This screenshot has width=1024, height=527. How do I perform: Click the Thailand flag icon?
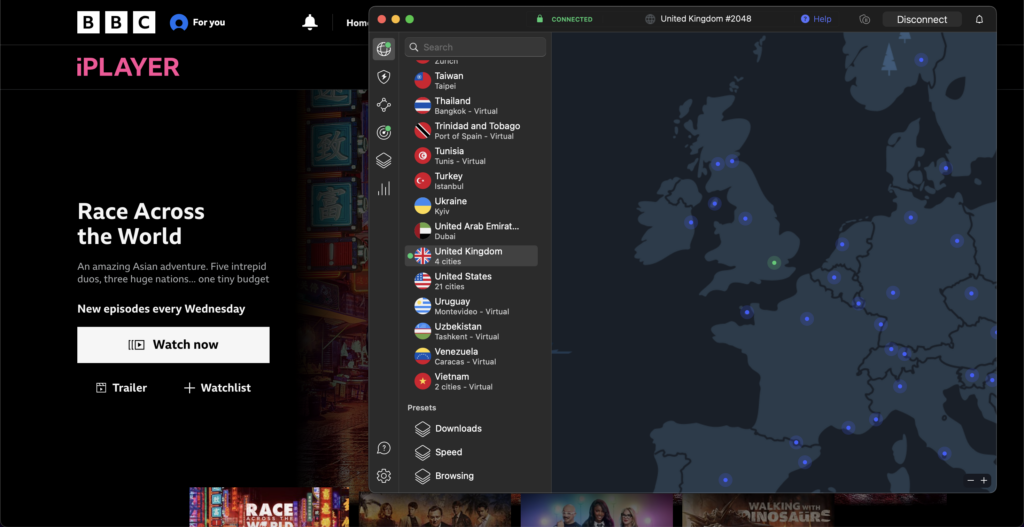[423, 105]
